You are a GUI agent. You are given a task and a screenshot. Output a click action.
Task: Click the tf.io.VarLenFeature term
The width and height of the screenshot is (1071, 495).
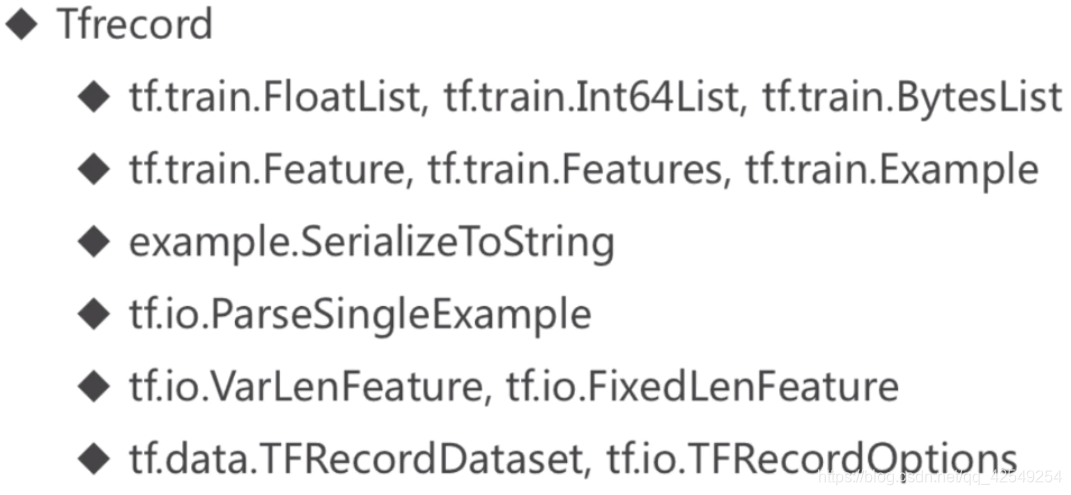coord(305,387)
